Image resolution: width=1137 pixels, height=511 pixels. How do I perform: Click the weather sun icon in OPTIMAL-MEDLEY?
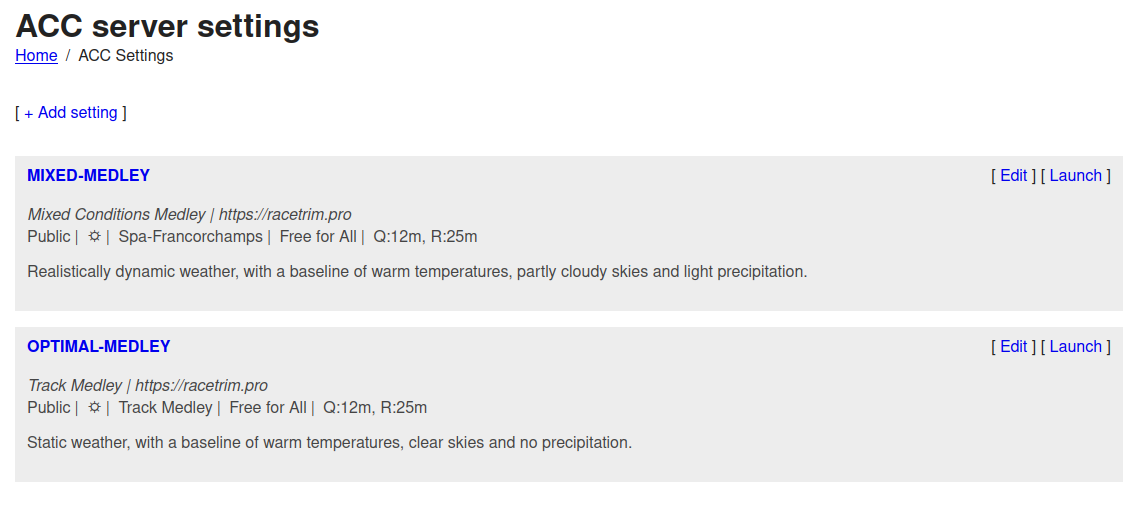tap(94, 408)
